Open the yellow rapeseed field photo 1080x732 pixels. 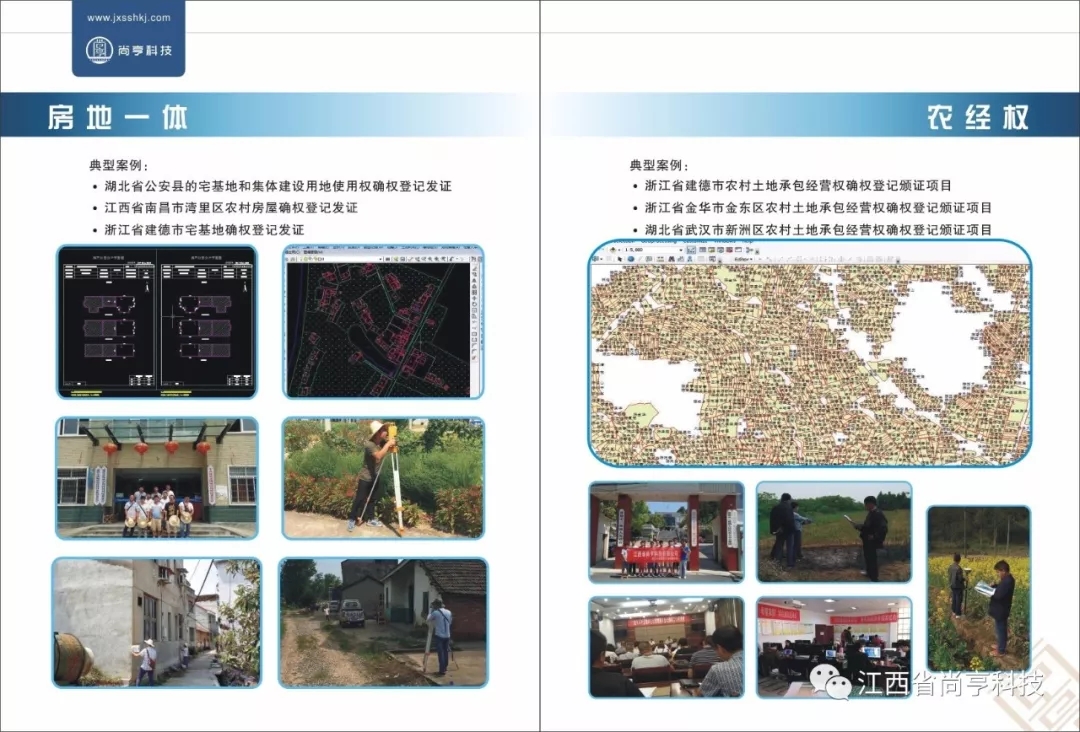pyautogui.click(x=978, y=588)
